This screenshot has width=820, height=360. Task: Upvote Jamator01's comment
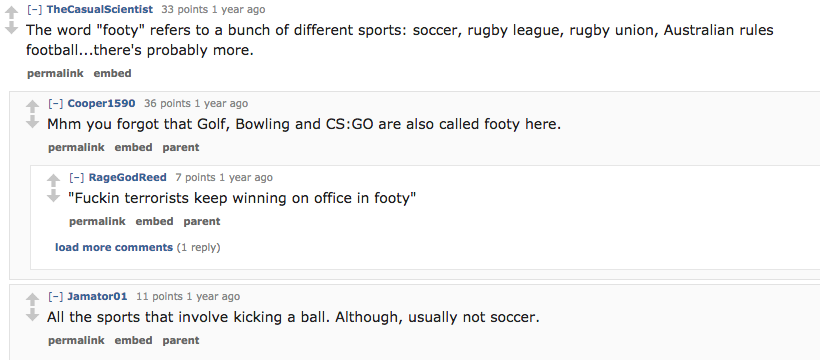click(32, 299)
